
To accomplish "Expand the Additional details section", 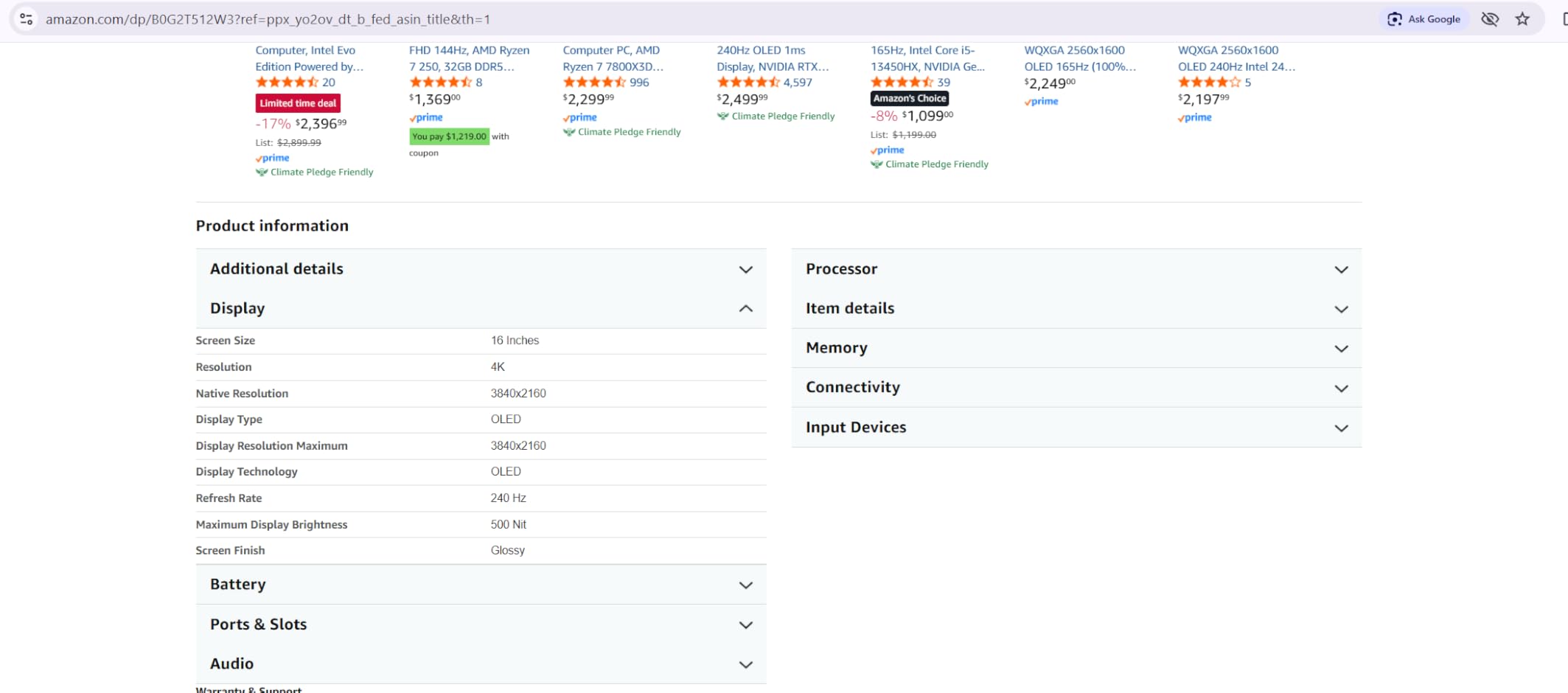I will tap(481, 269).
